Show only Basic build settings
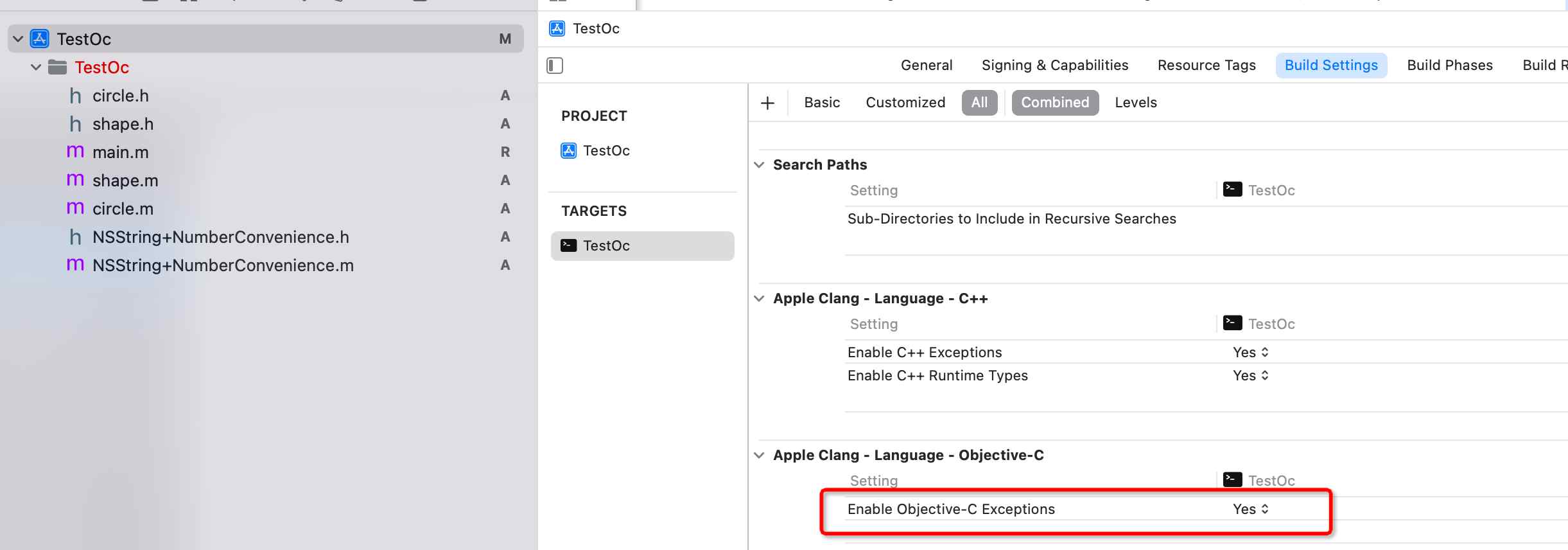The width and height of the screenshot is (1568, 550). [x=822, y=103]
